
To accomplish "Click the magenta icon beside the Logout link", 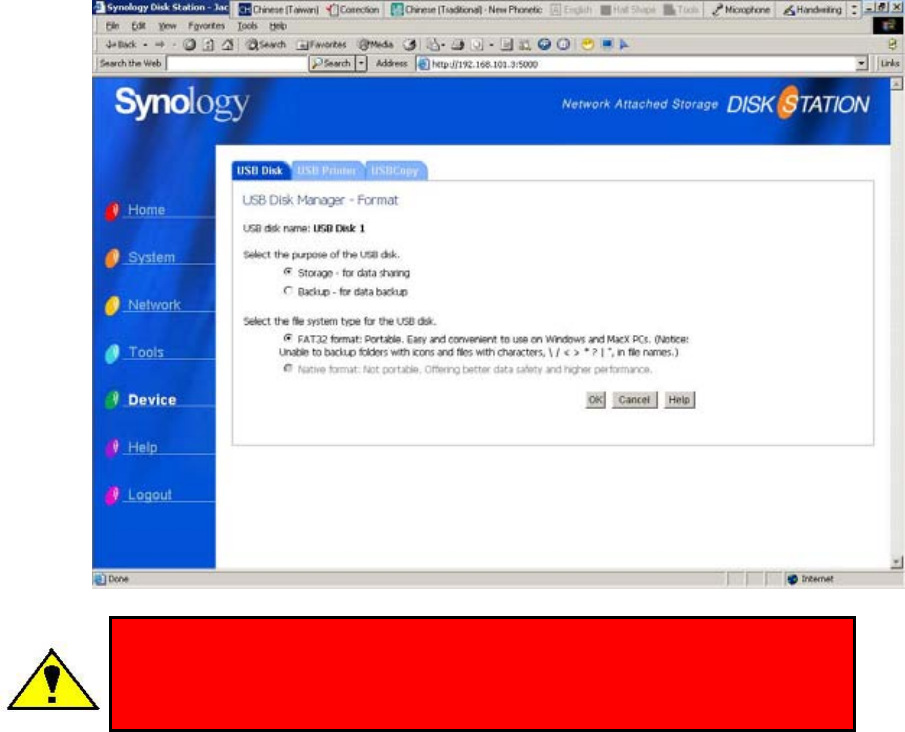I will pyautogui.click(x=113, y=495).
